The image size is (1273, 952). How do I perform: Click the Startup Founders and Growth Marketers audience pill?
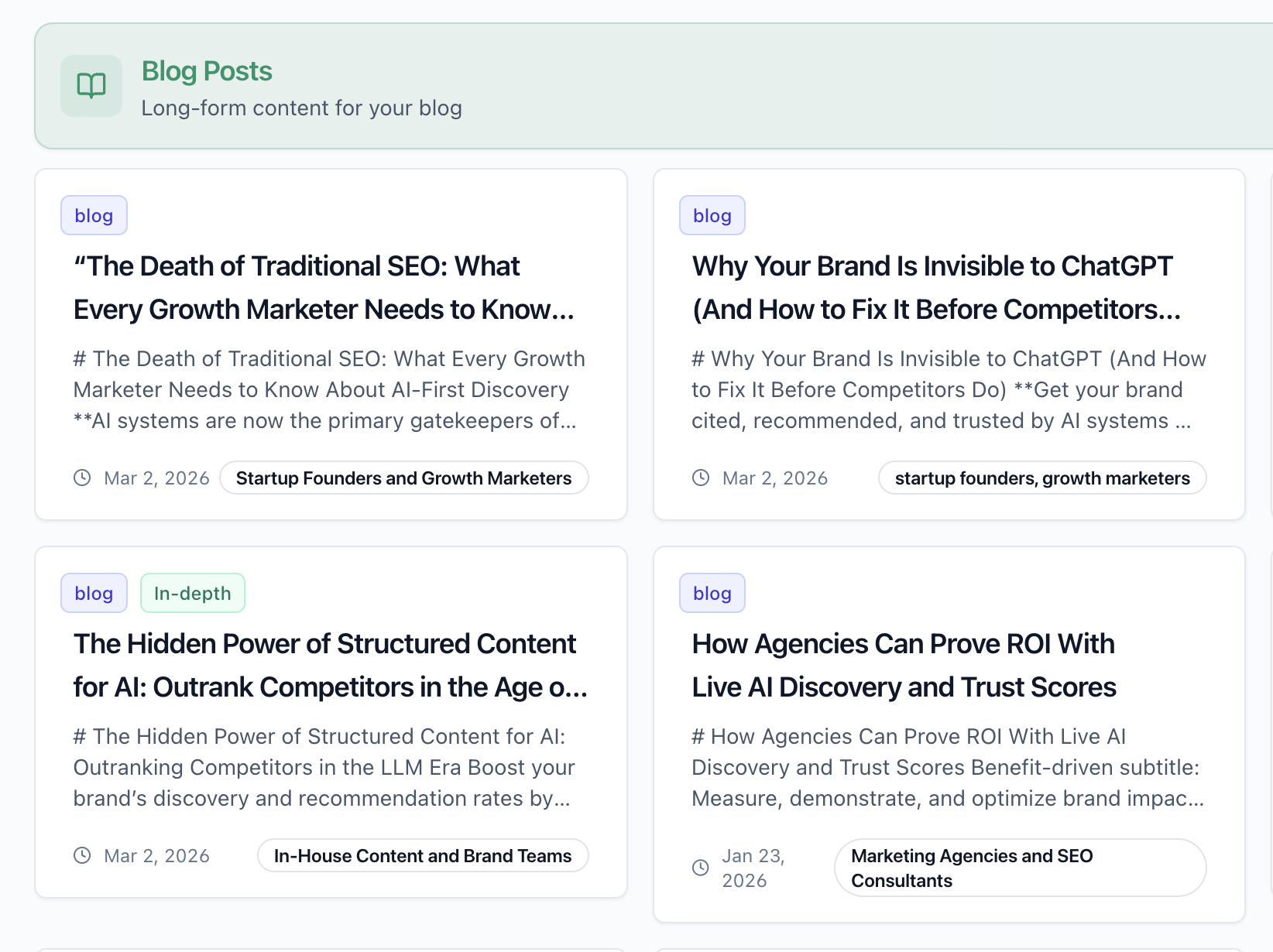tap(403, 478)
